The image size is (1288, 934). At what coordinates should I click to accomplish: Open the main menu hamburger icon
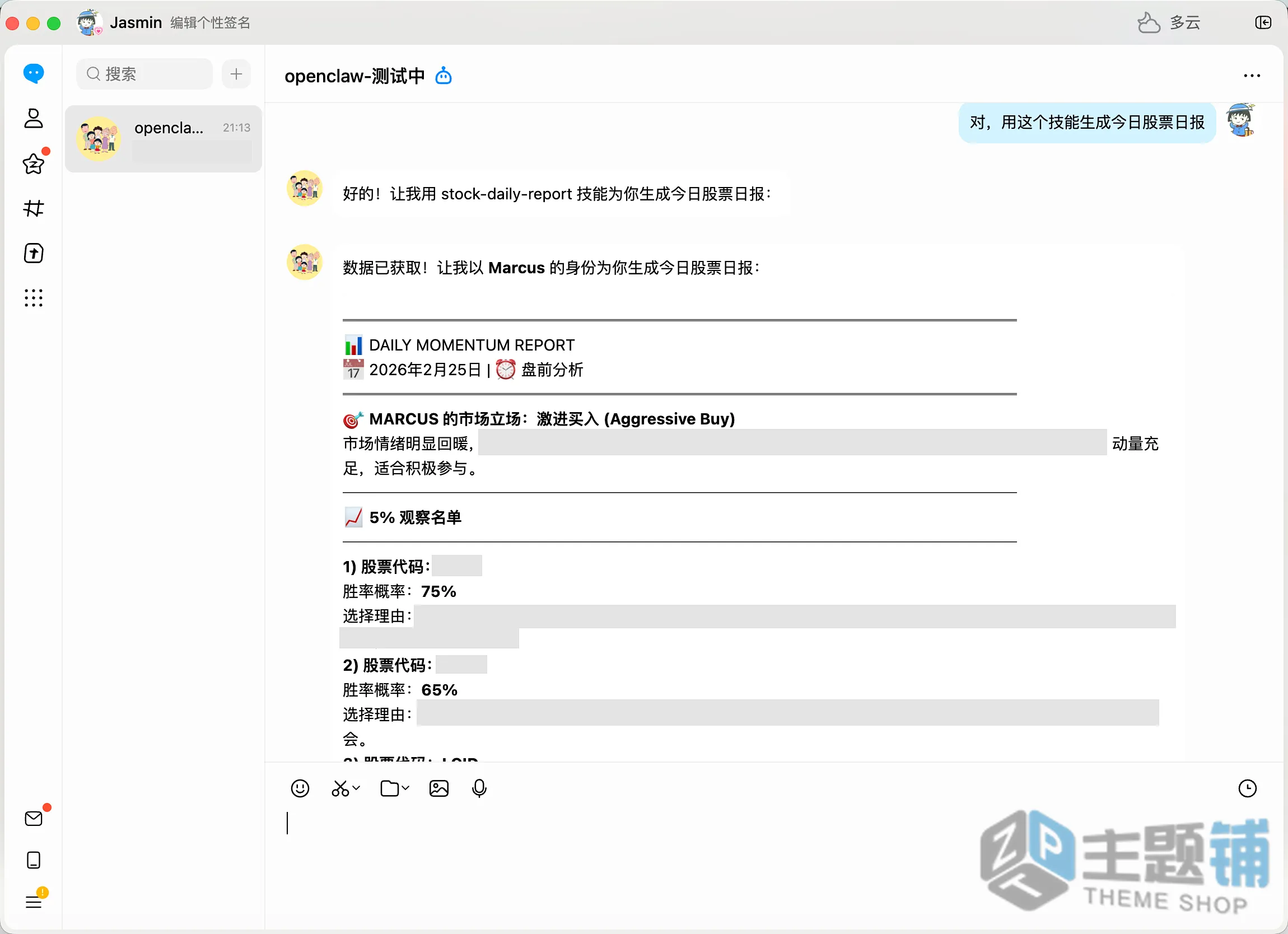coord(34,902)
